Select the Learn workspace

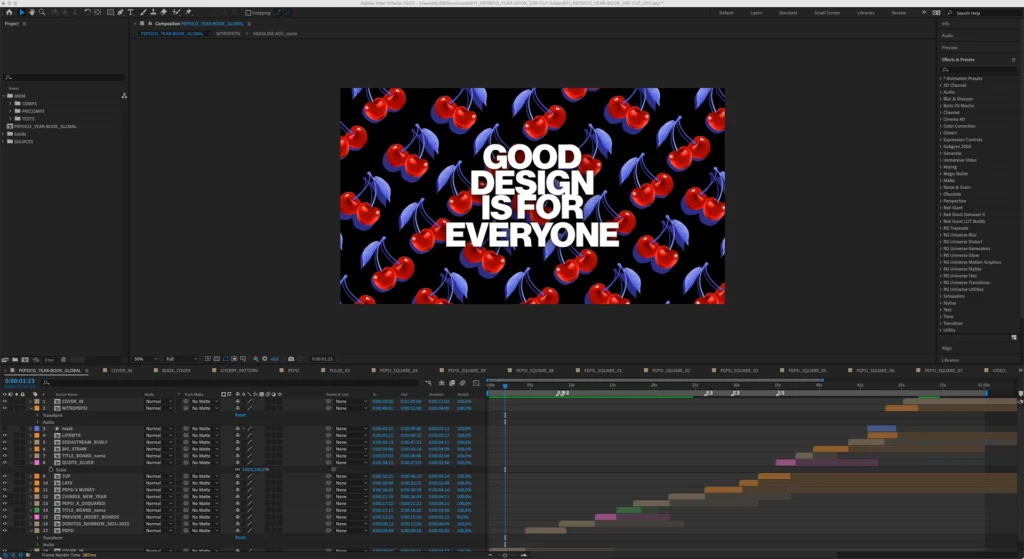click(756, 12)
